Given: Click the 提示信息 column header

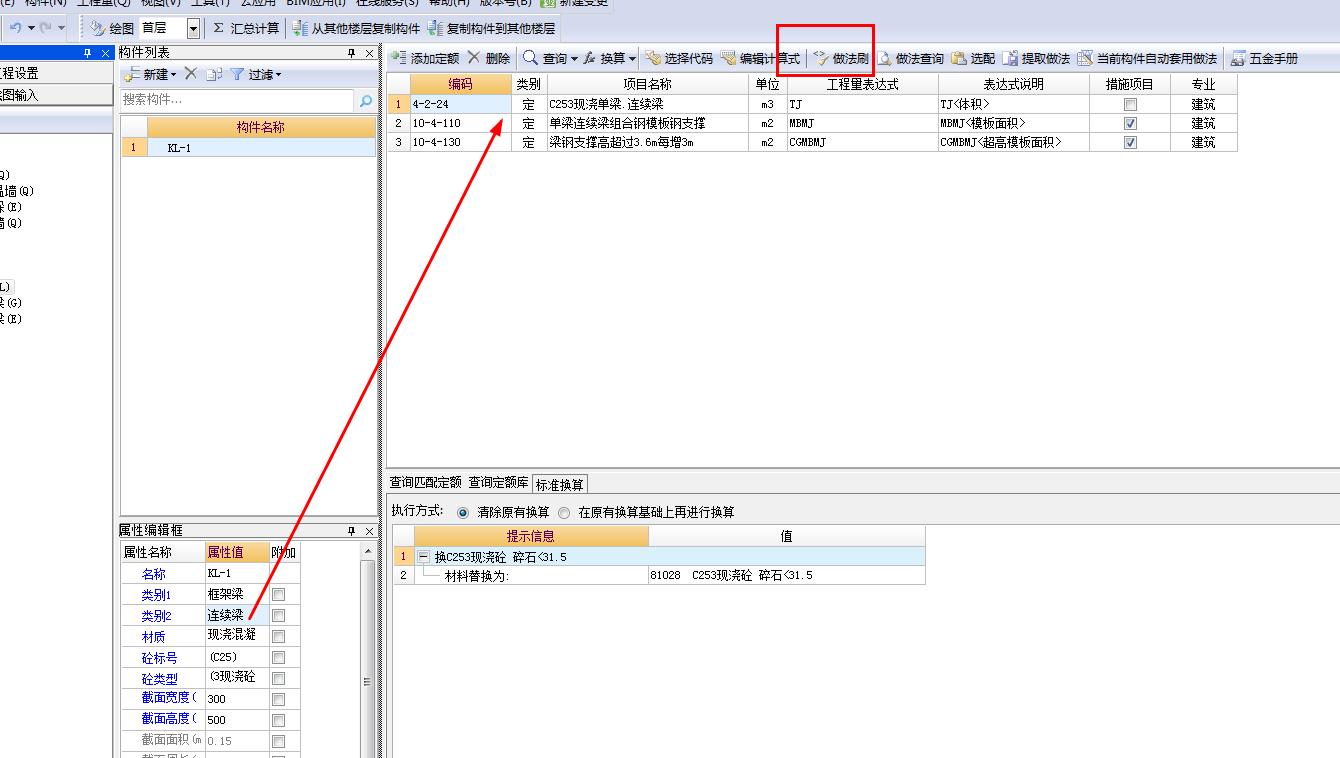Looking at the screenshot, I should point(531,536).
